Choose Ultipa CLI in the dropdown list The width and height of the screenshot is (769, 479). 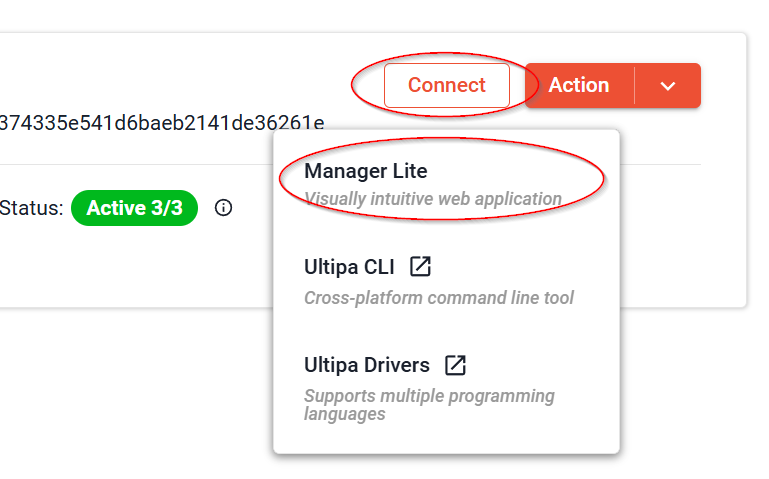pos(440,281)
